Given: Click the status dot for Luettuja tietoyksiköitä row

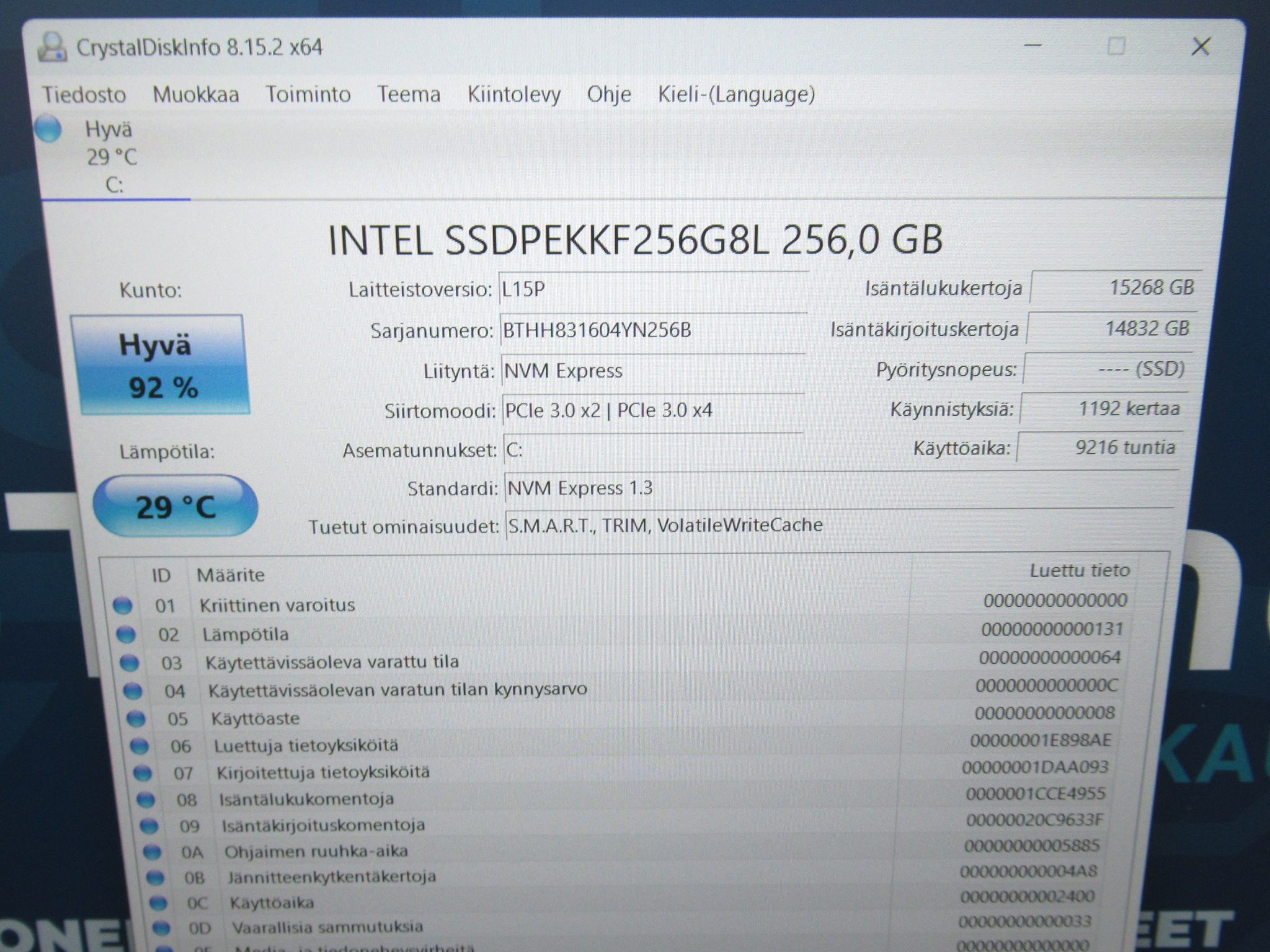Looking at the screenshot, I should click(139, 746).
